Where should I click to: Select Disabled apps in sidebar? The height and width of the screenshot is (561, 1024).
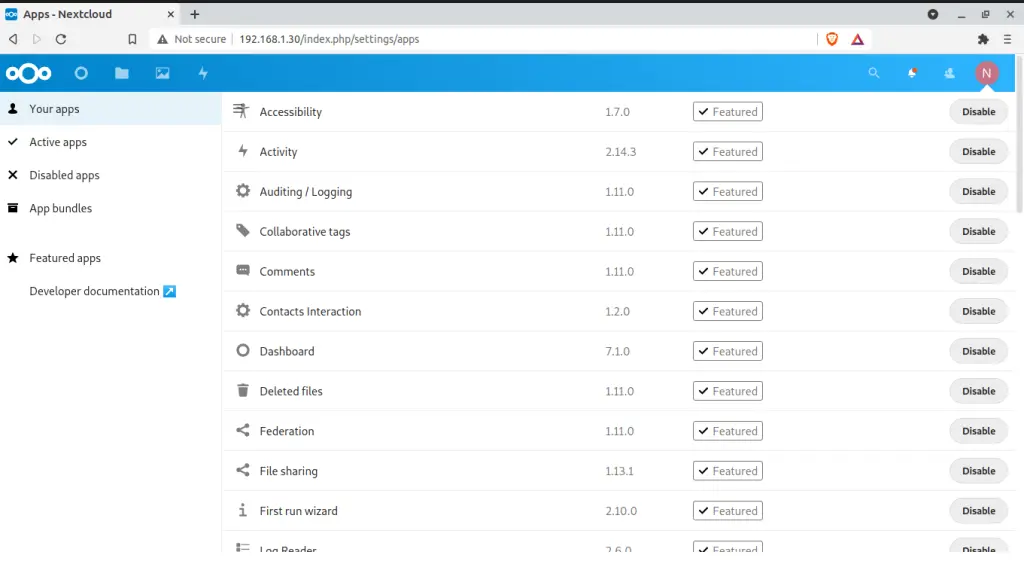[x=110, y=175]
